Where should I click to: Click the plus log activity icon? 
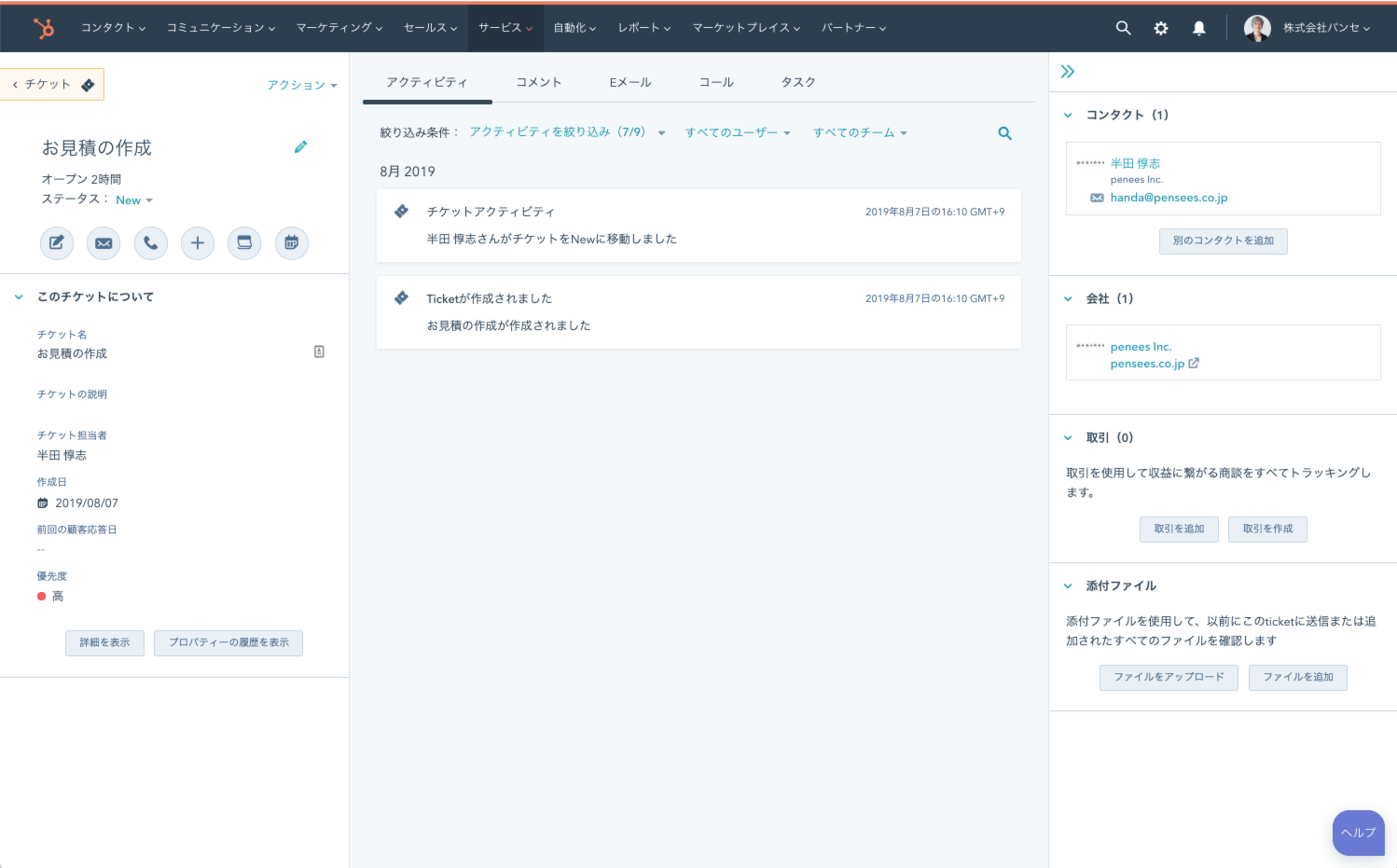click(198, 243)
